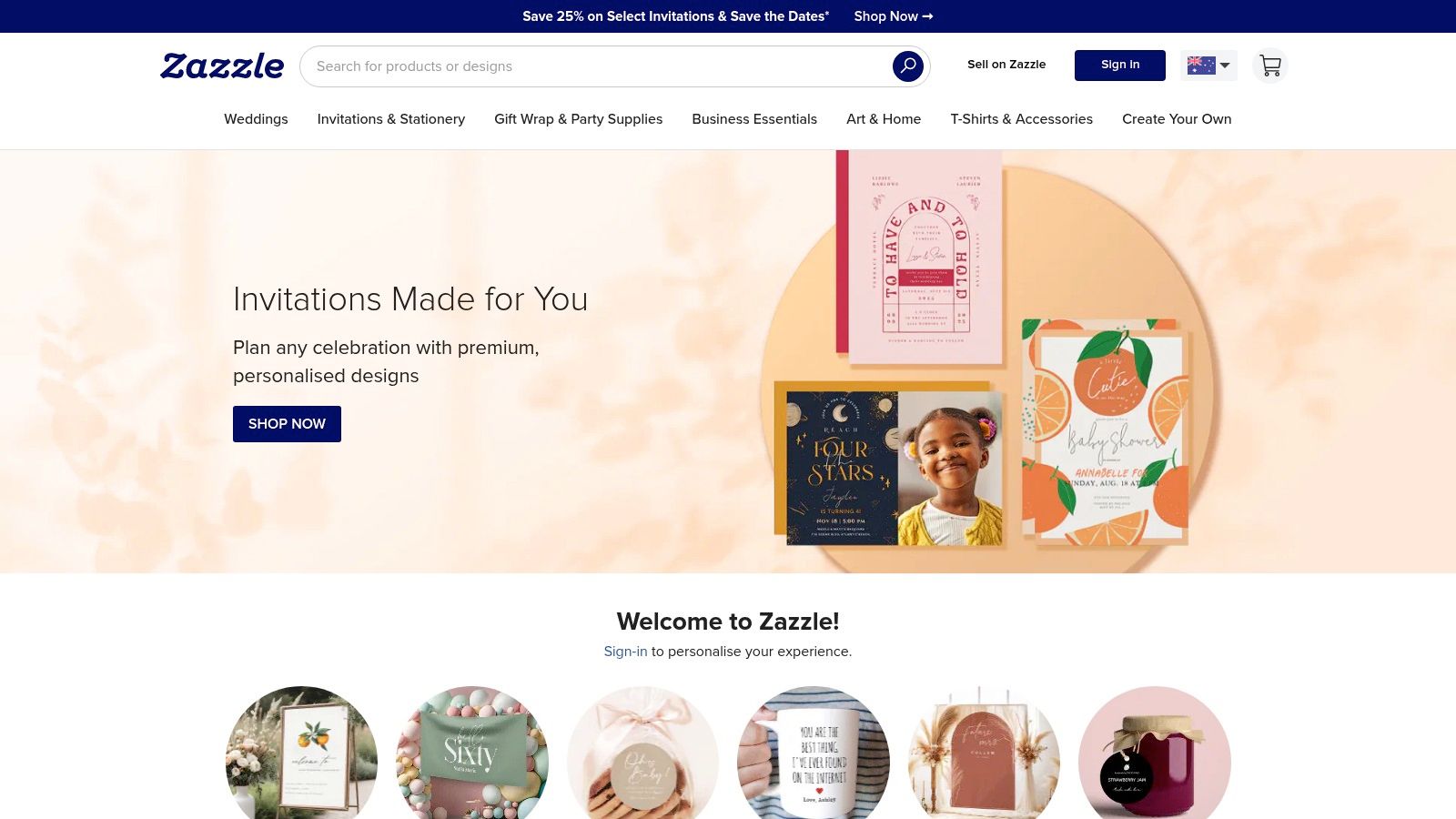This screenshot has height=819, width=1456.
Task: Click the Sign-in link under Welcome heading
Action: click(x=625, y=652)
